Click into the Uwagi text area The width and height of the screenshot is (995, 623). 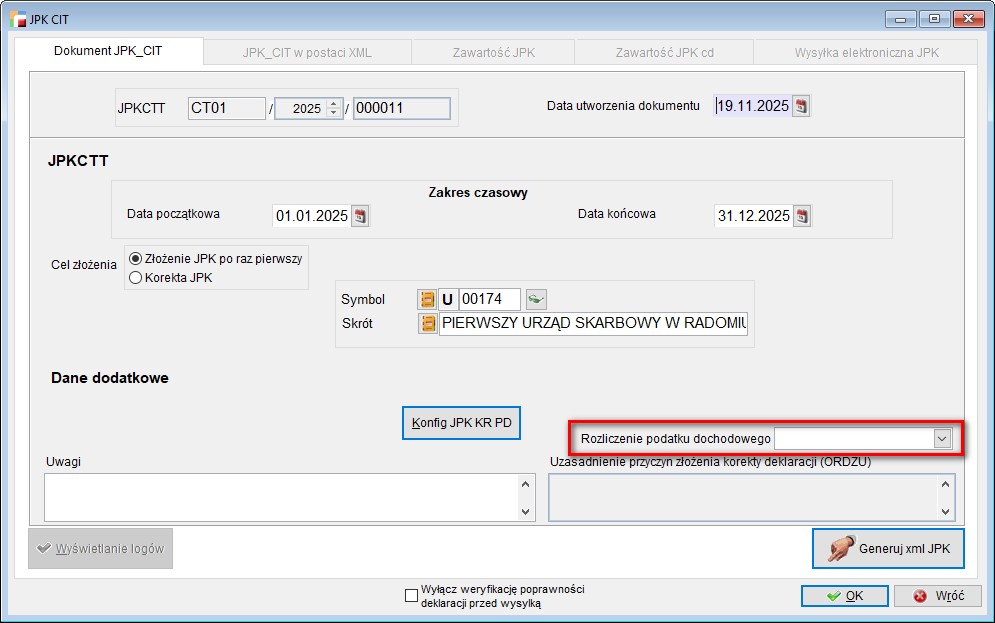point(278,497)
